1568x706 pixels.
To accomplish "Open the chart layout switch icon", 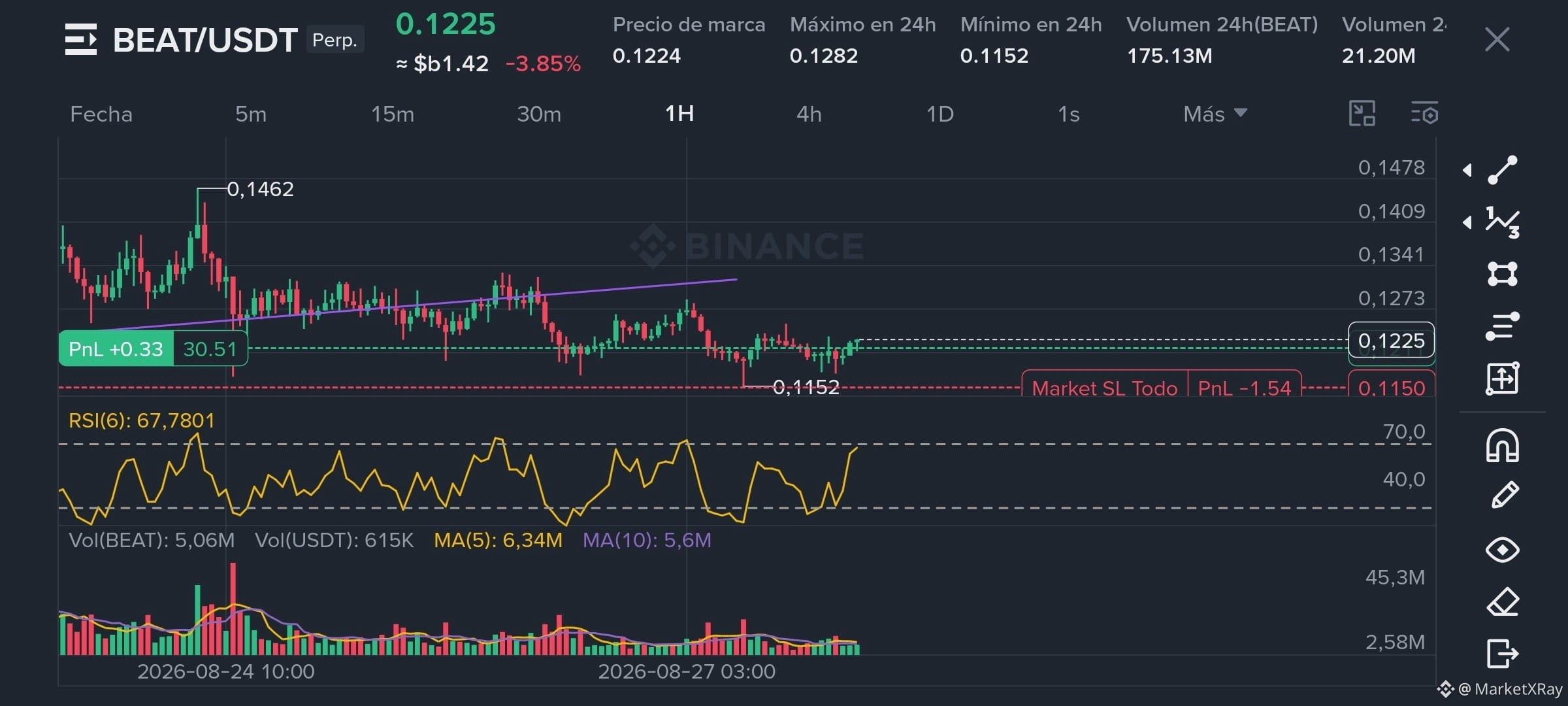I will [1362, 114].
